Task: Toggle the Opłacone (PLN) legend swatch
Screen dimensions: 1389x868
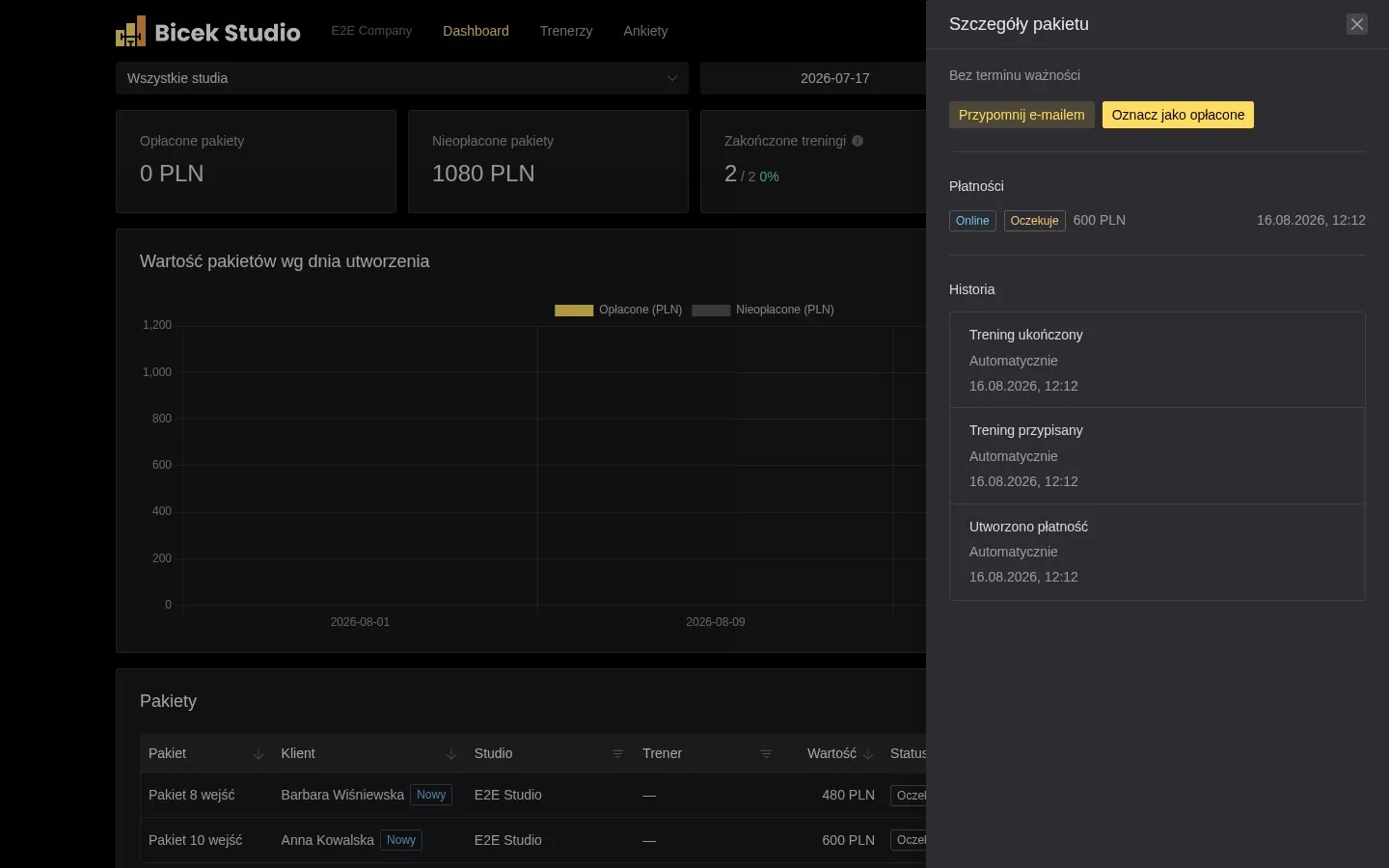Action: point(574,311)
